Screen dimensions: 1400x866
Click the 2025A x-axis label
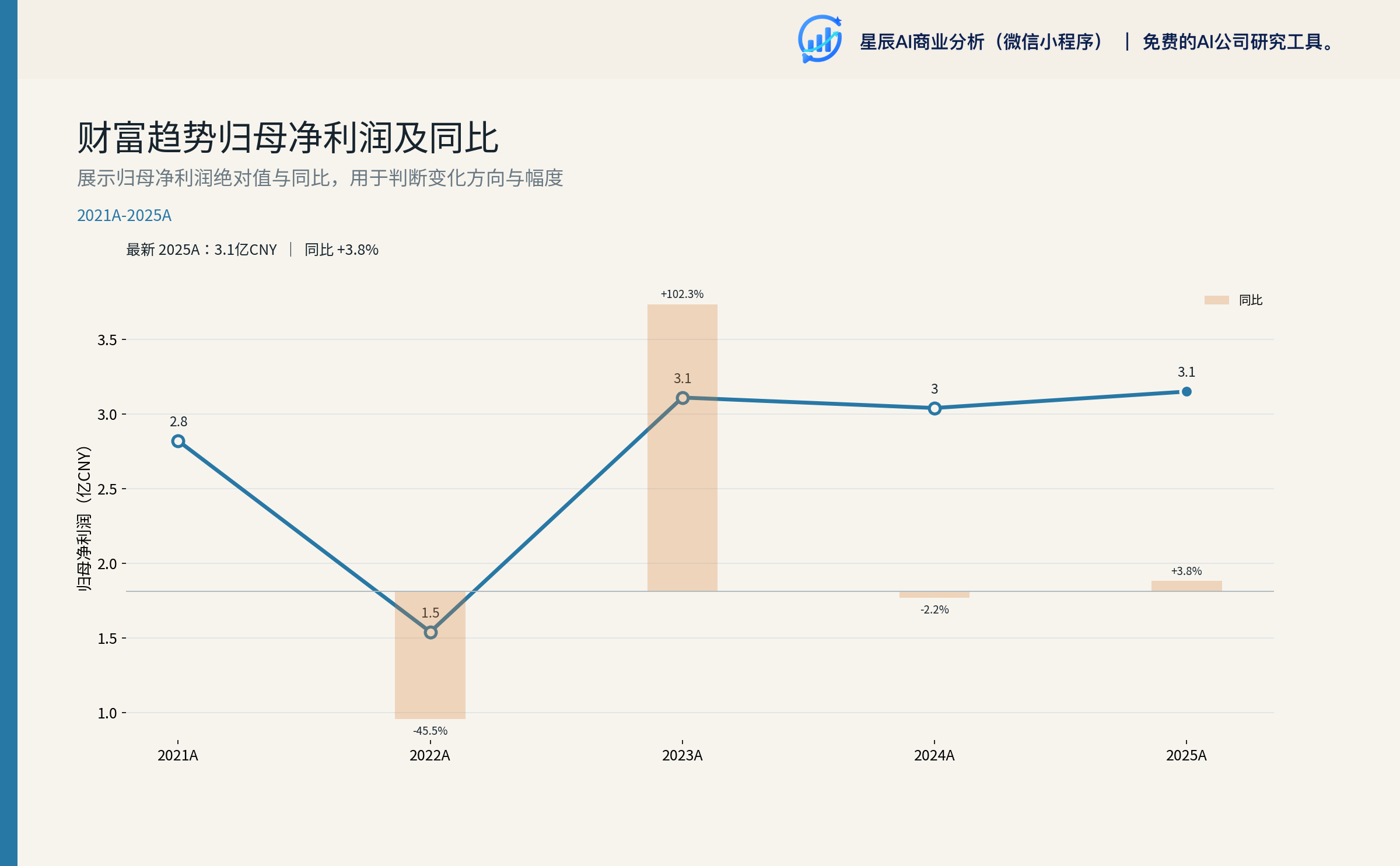click(x=1186, y=756)
